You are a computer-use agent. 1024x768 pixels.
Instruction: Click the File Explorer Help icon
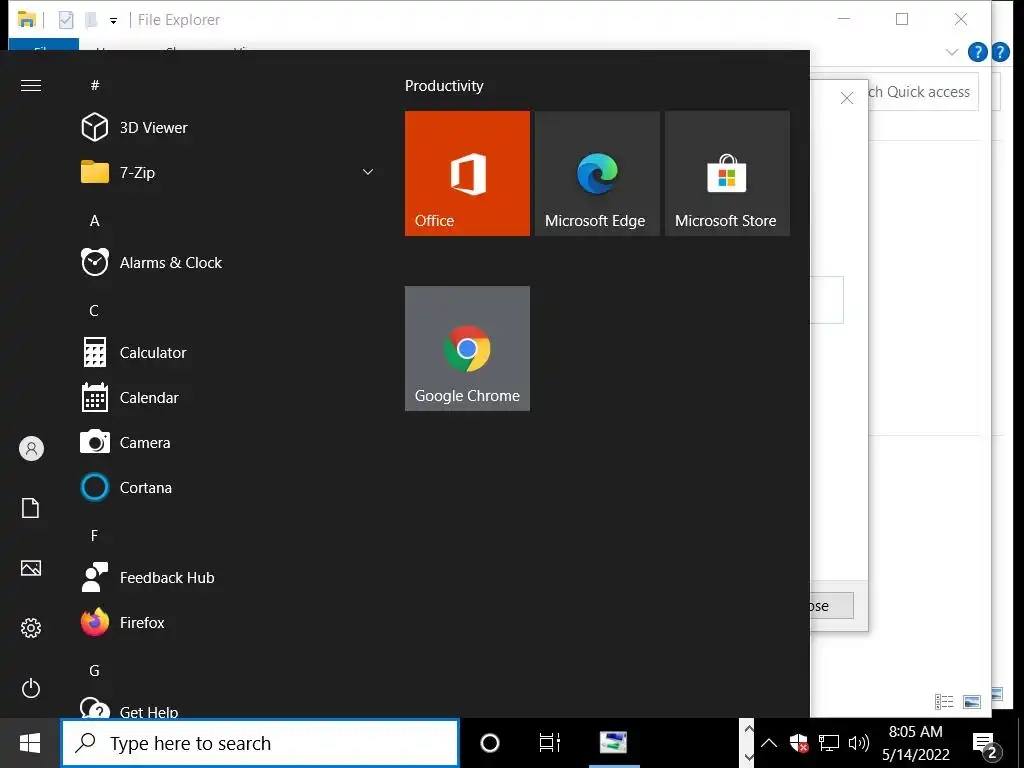[977, 52]
